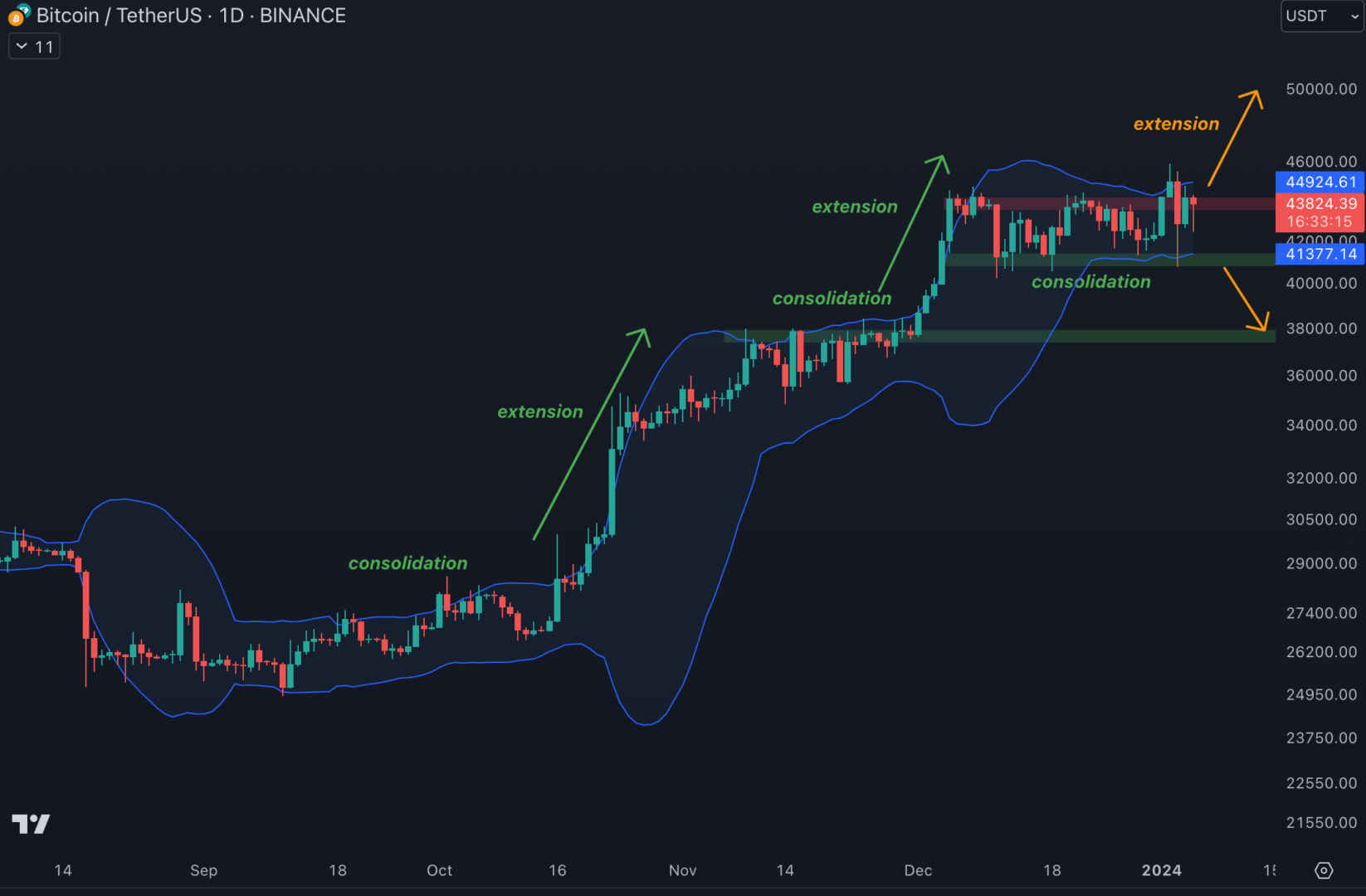The image size is (1366, 896).
Task: Click the 38000.00 price axis label
Action: 1321,329
